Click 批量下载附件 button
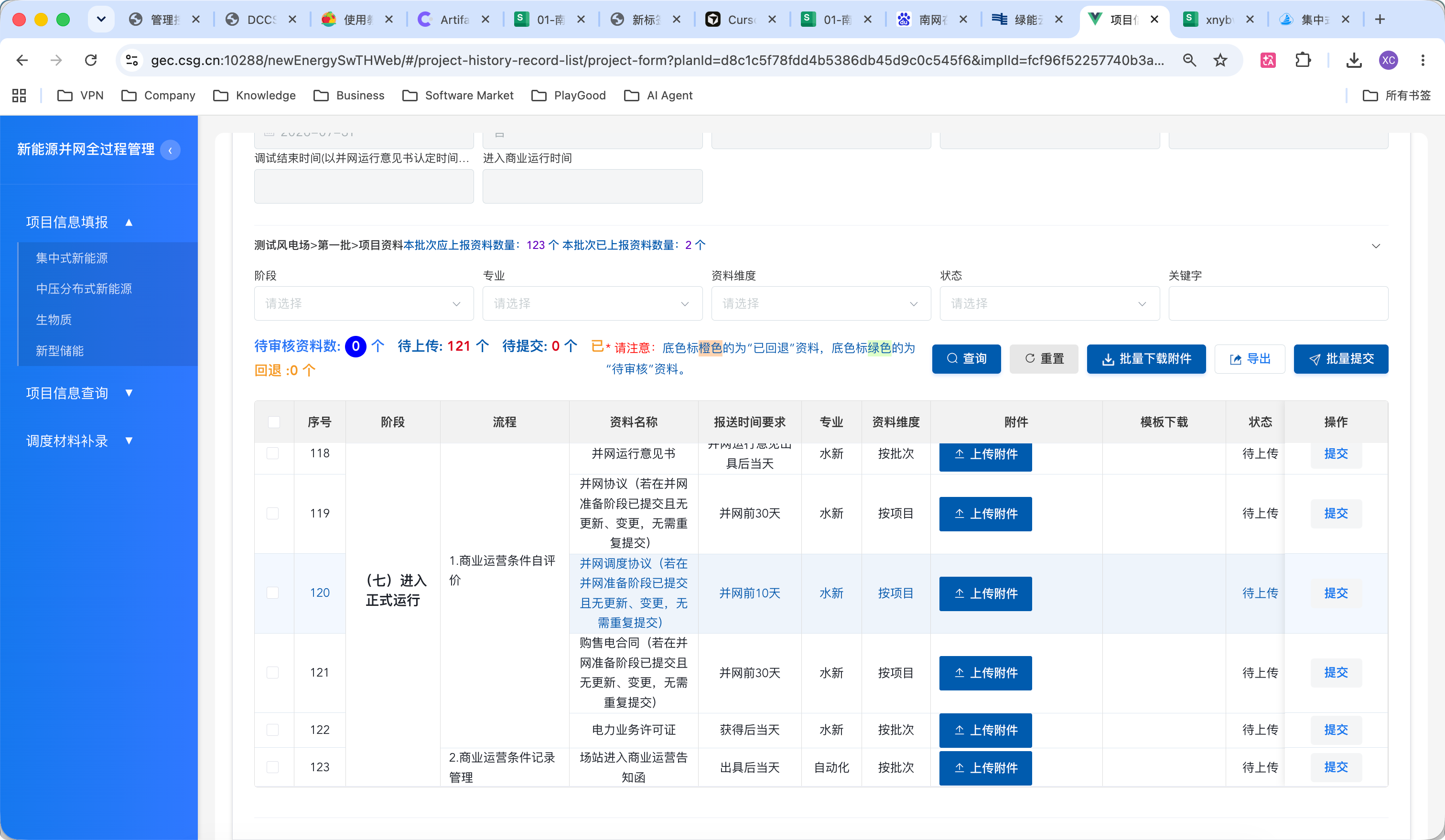 coord(1146,359)
